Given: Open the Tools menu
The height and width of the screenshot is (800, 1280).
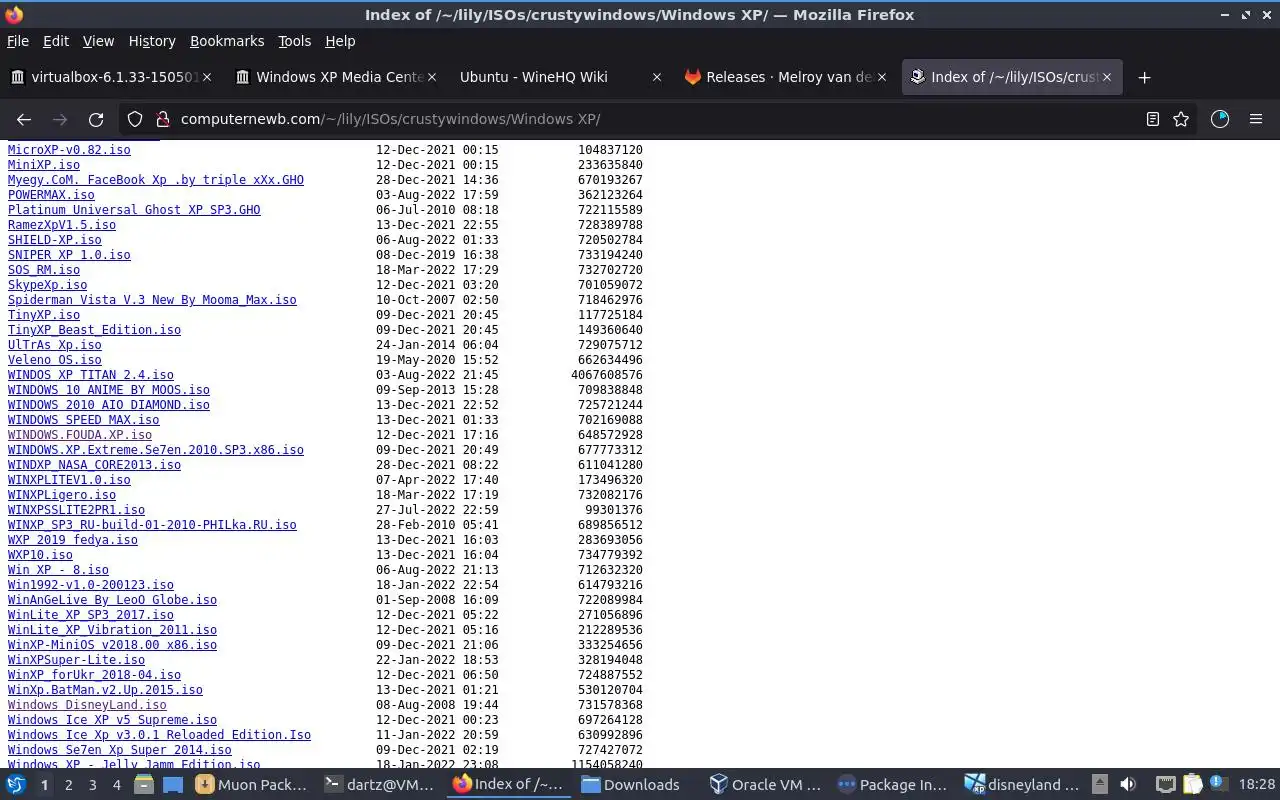Looking at the screenshot, I should (294, 41).
